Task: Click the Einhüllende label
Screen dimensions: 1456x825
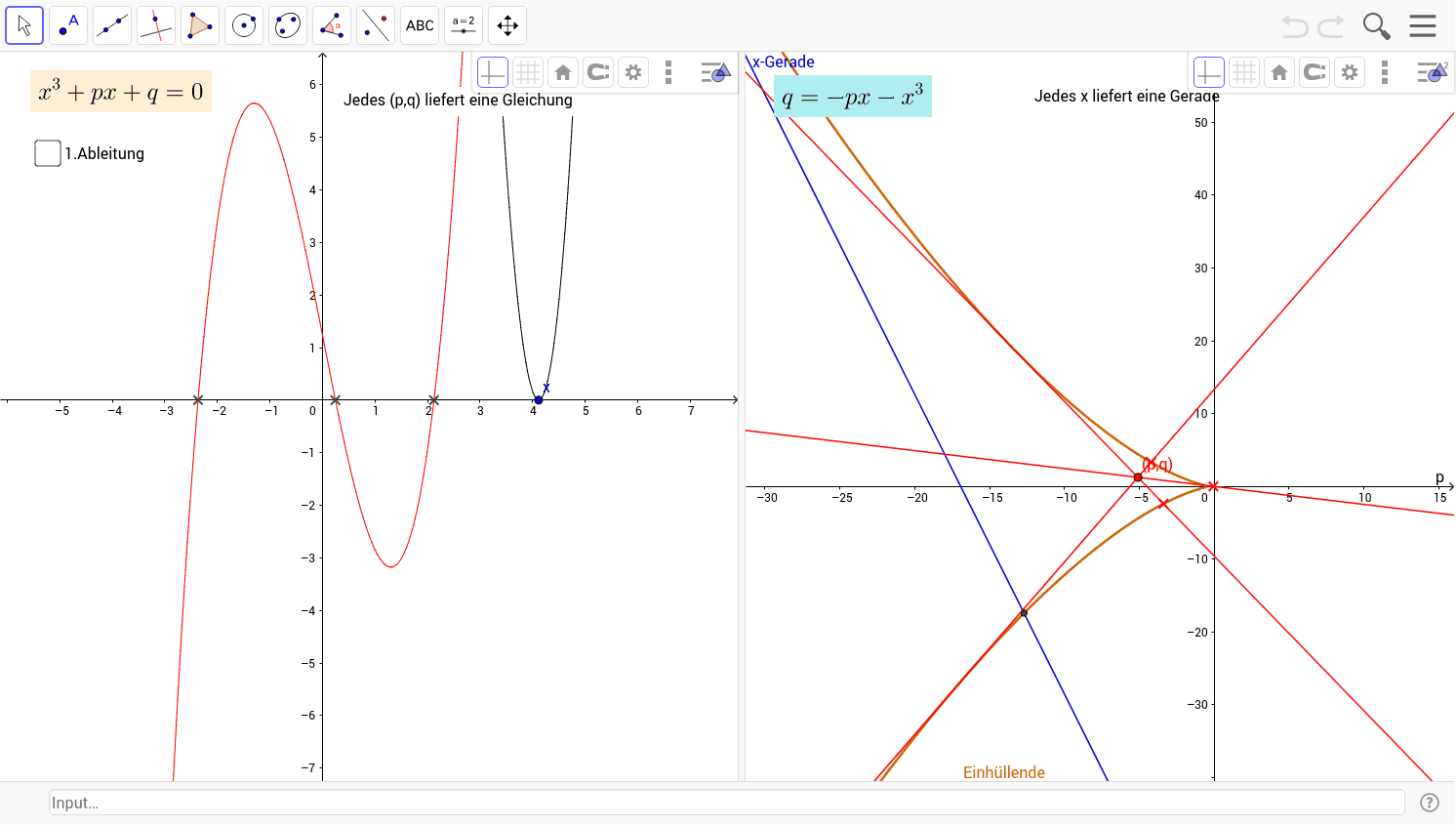Action: click(x=1004, y=772)
